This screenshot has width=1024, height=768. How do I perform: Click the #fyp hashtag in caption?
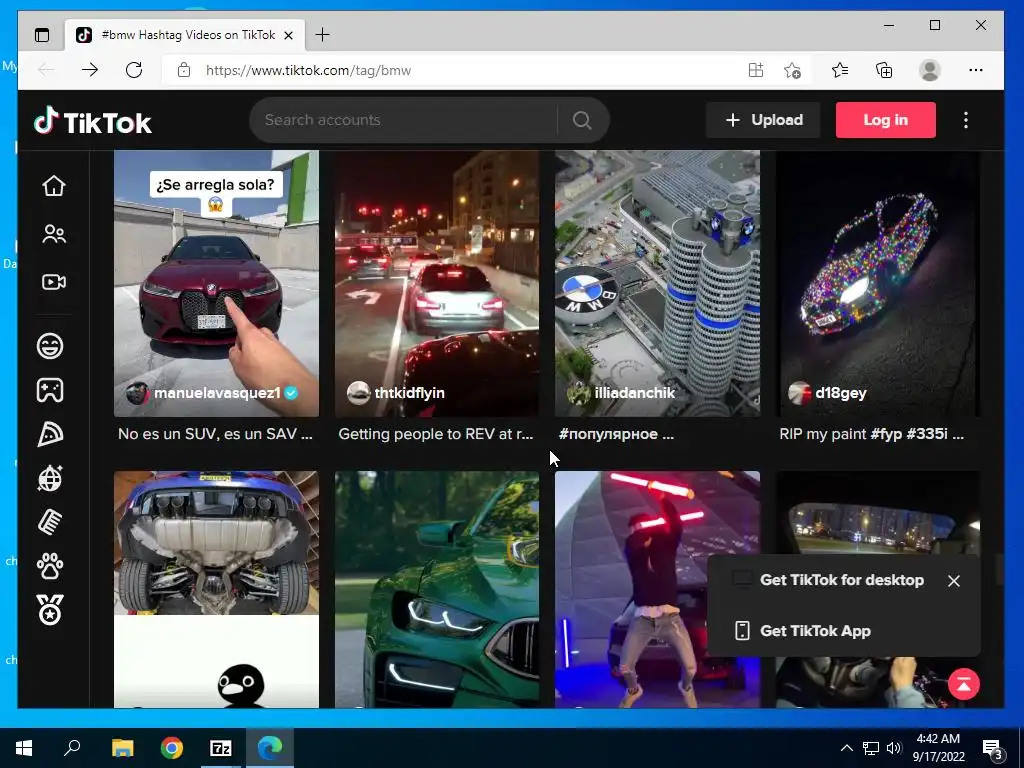pos(886,434)
